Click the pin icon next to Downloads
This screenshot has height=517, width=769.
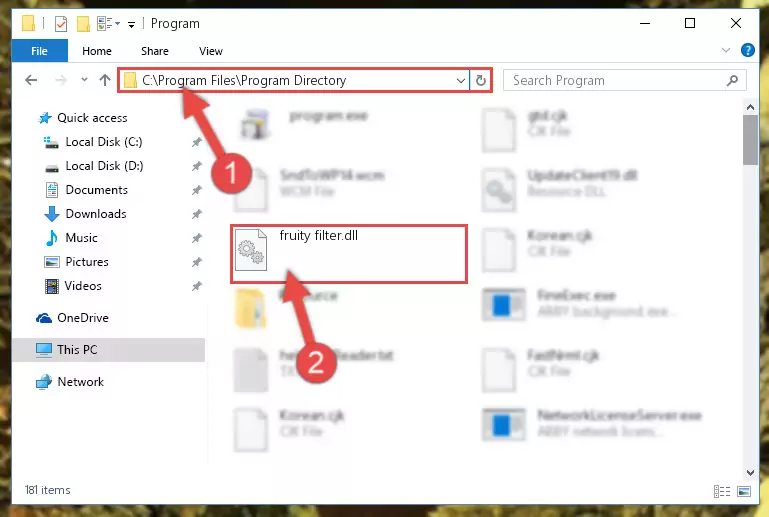tap(197, 214)
